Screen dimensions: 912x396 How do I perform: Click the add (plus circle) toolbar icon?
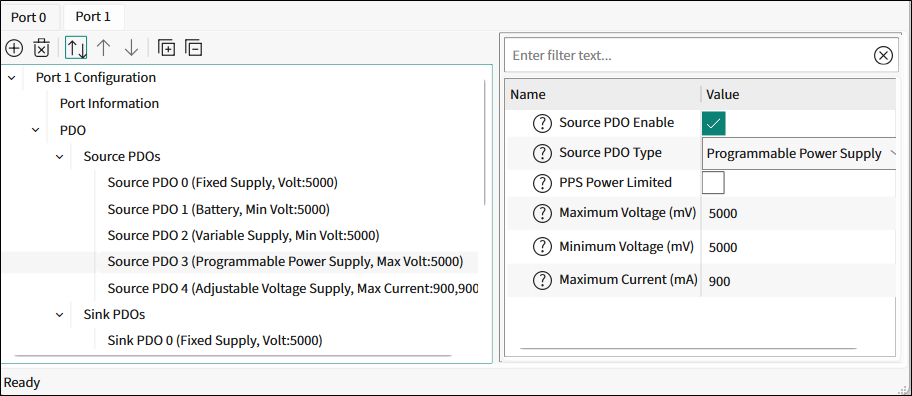pyautogui.click(x=13, y=48)
